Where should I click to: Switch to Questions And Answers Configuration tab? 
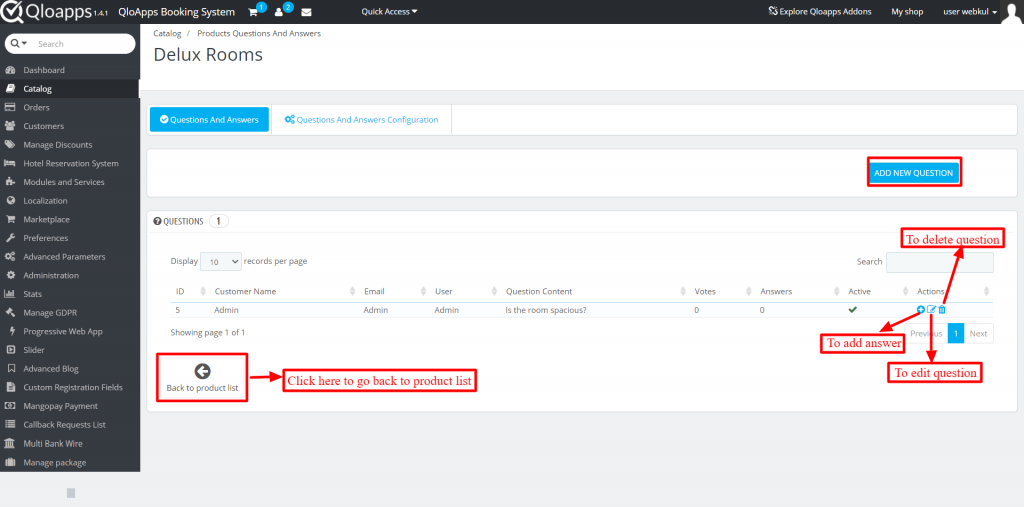click(x=361, y=120)
